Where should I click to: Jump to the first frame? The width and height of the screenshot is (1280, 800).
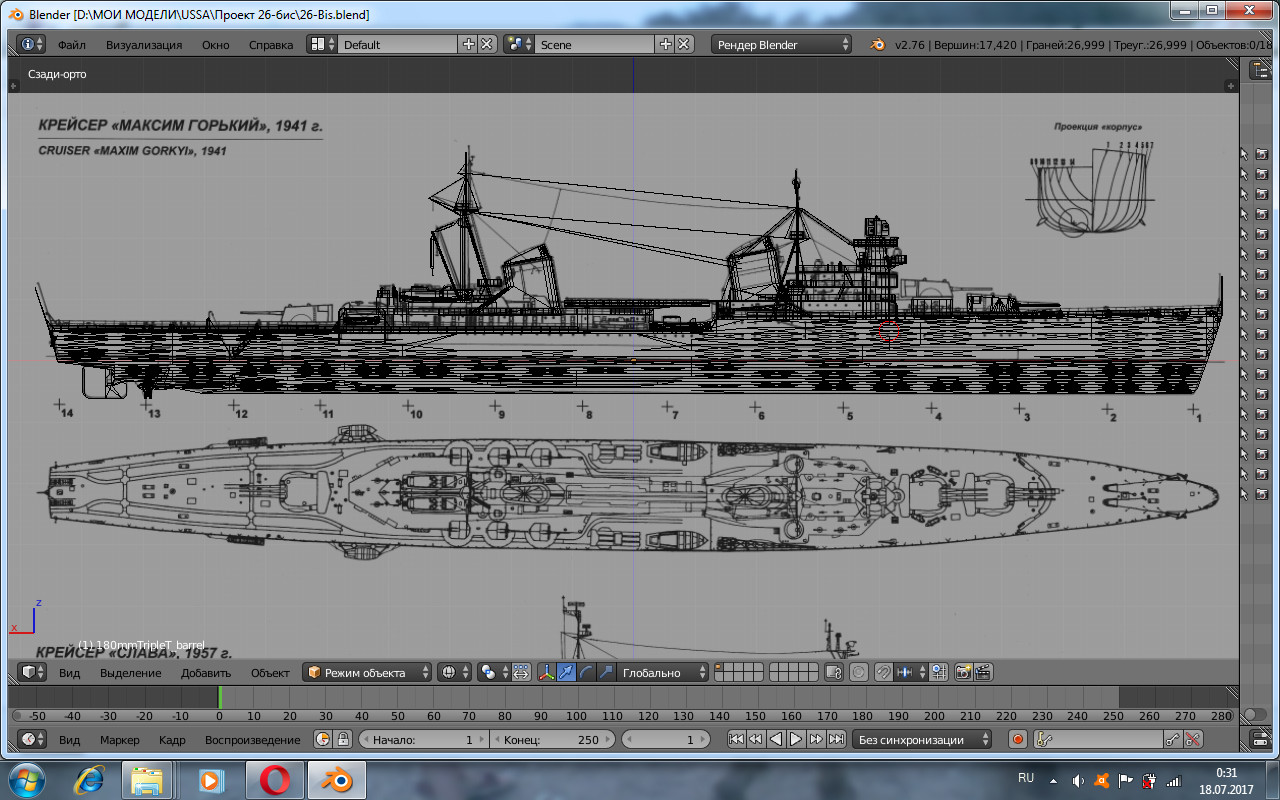(736, 739)
